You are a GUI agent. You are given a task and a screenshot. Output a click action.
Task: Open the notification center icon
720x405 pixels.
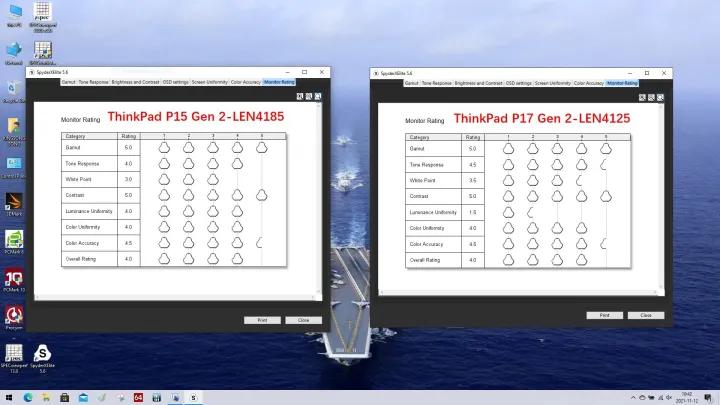(x=709, y=398)
